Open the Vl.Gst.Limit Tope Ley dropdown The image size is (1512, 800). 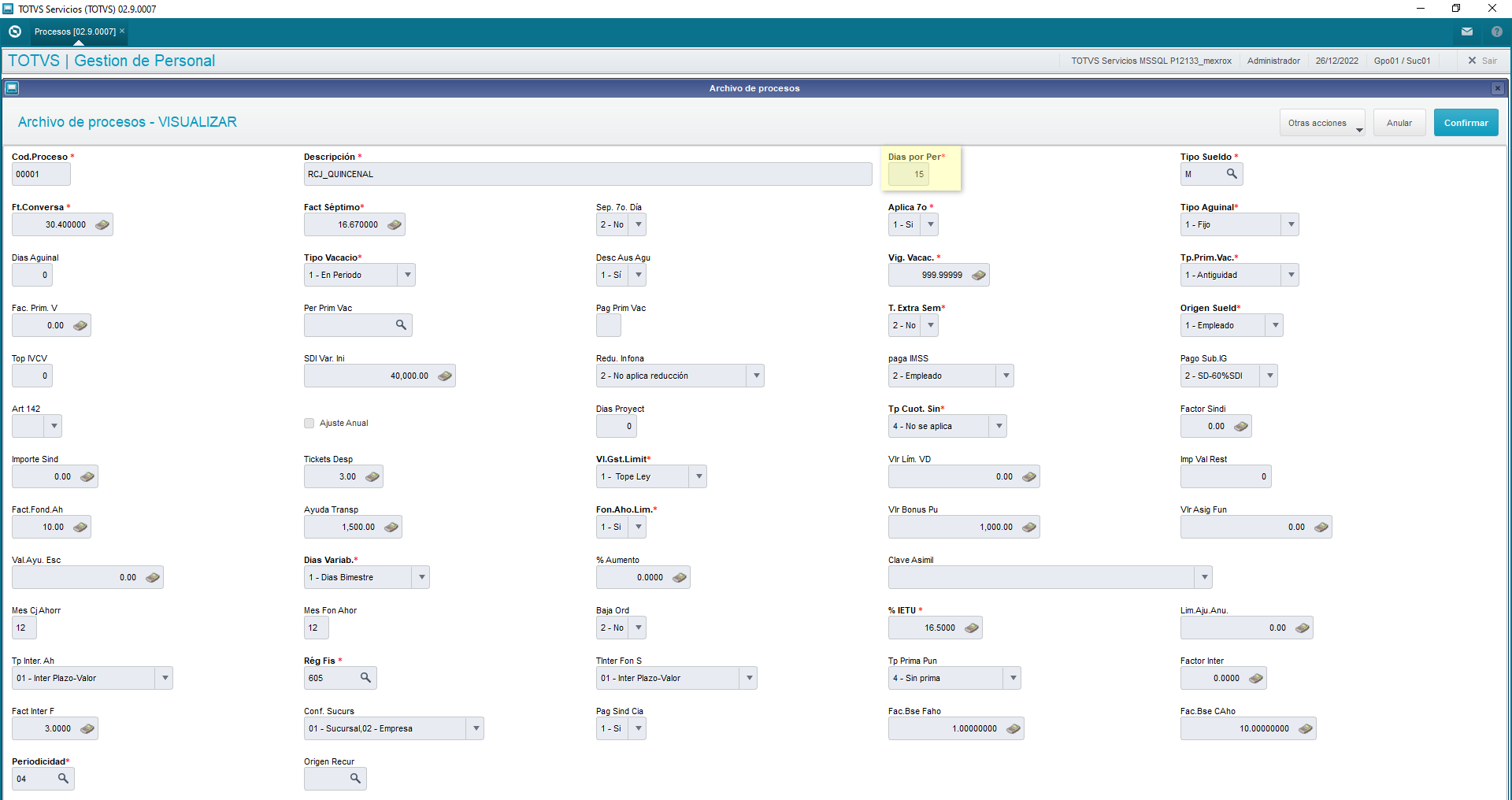(699, 477)
